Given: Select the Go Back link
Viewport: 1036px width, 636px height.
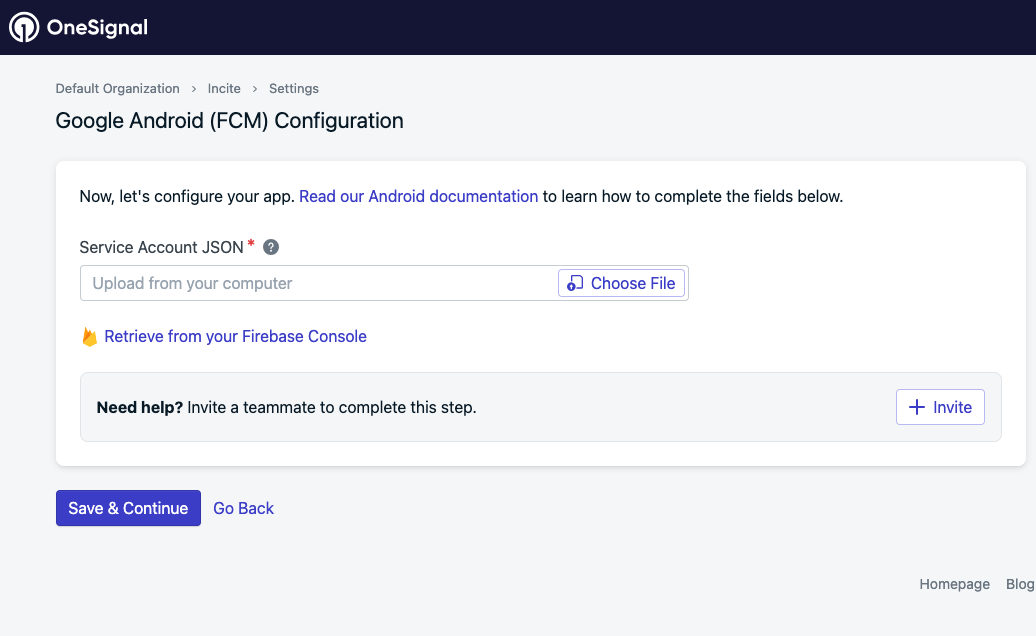Looking at the screenshot, I should point(243,508).
